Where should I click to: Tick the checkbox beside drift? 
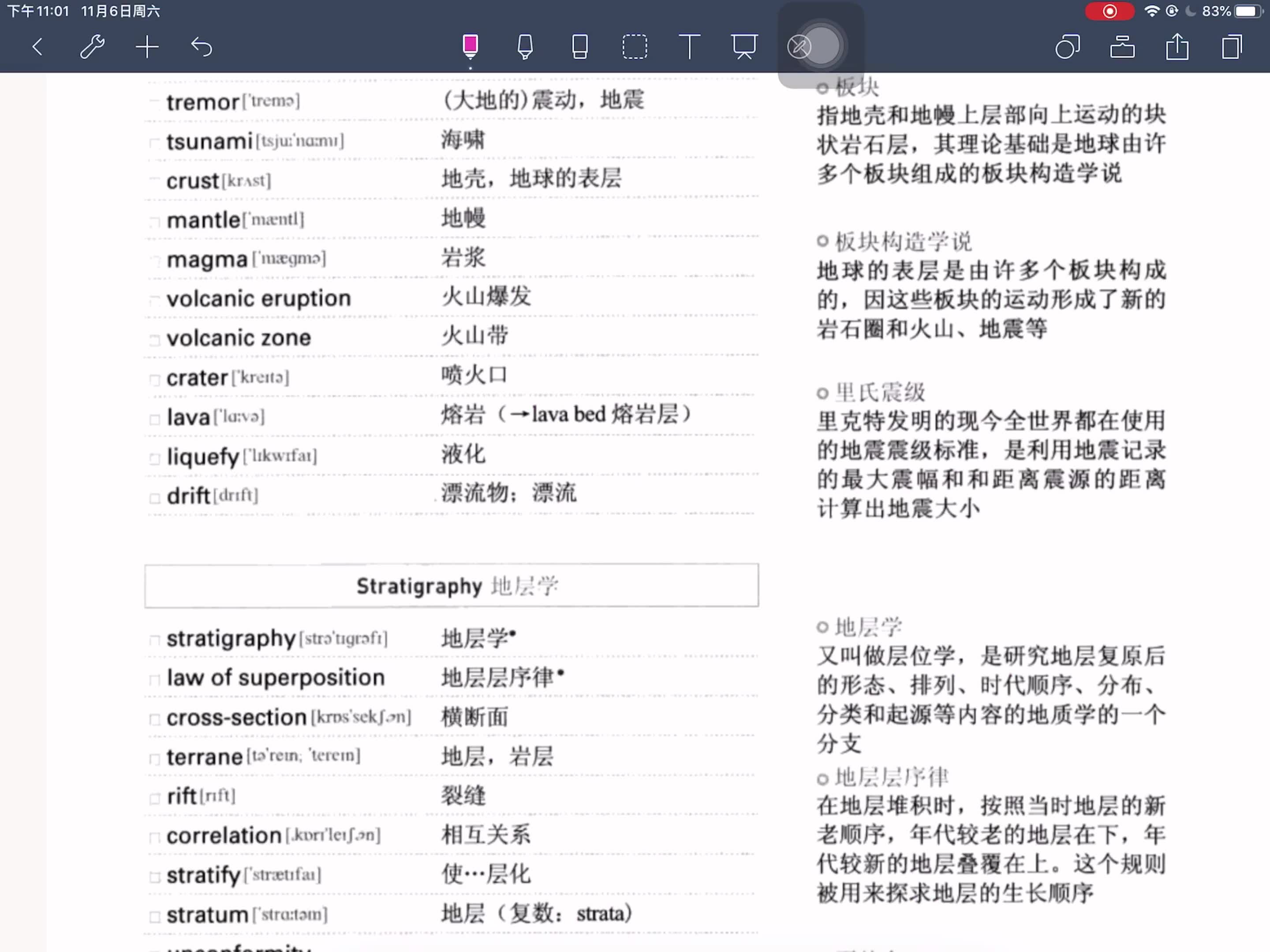point(154,498)
